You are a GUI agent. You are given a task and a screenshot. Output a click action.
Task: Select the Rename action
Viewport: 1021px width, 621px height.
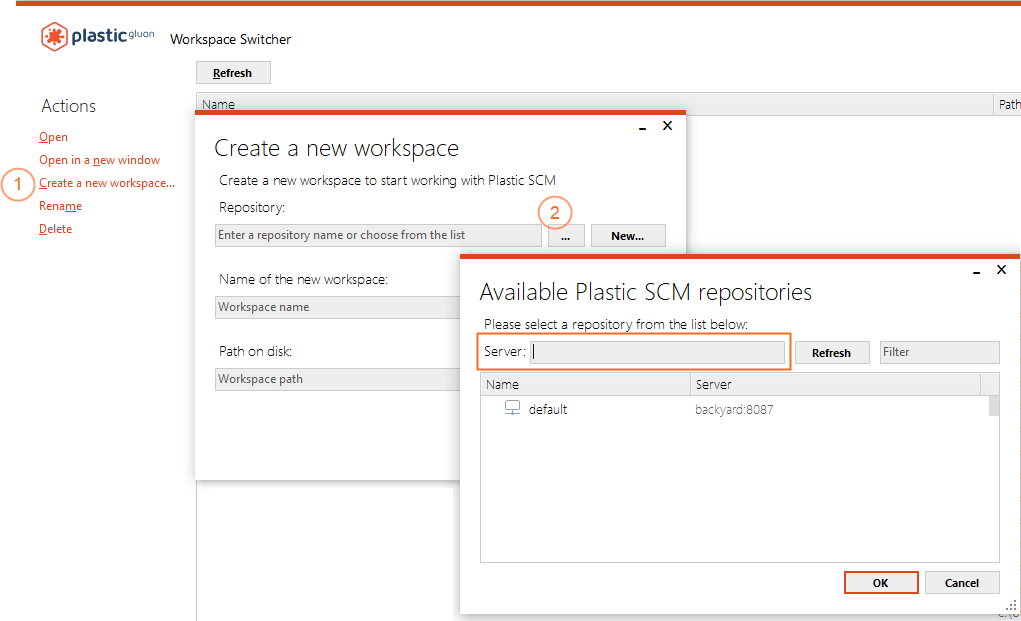click(61, 206)
